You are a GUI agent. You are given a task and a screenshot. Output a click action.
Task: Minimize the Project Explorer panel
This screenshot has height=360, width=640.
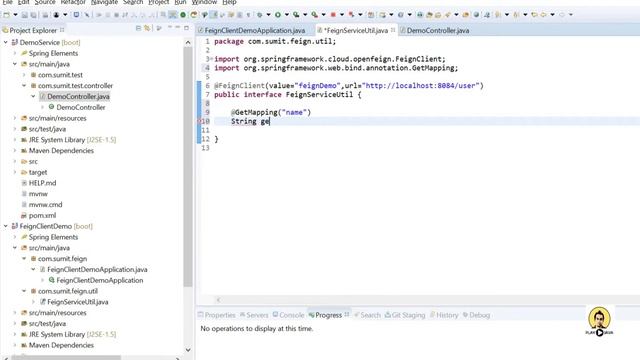coord(178,28)
